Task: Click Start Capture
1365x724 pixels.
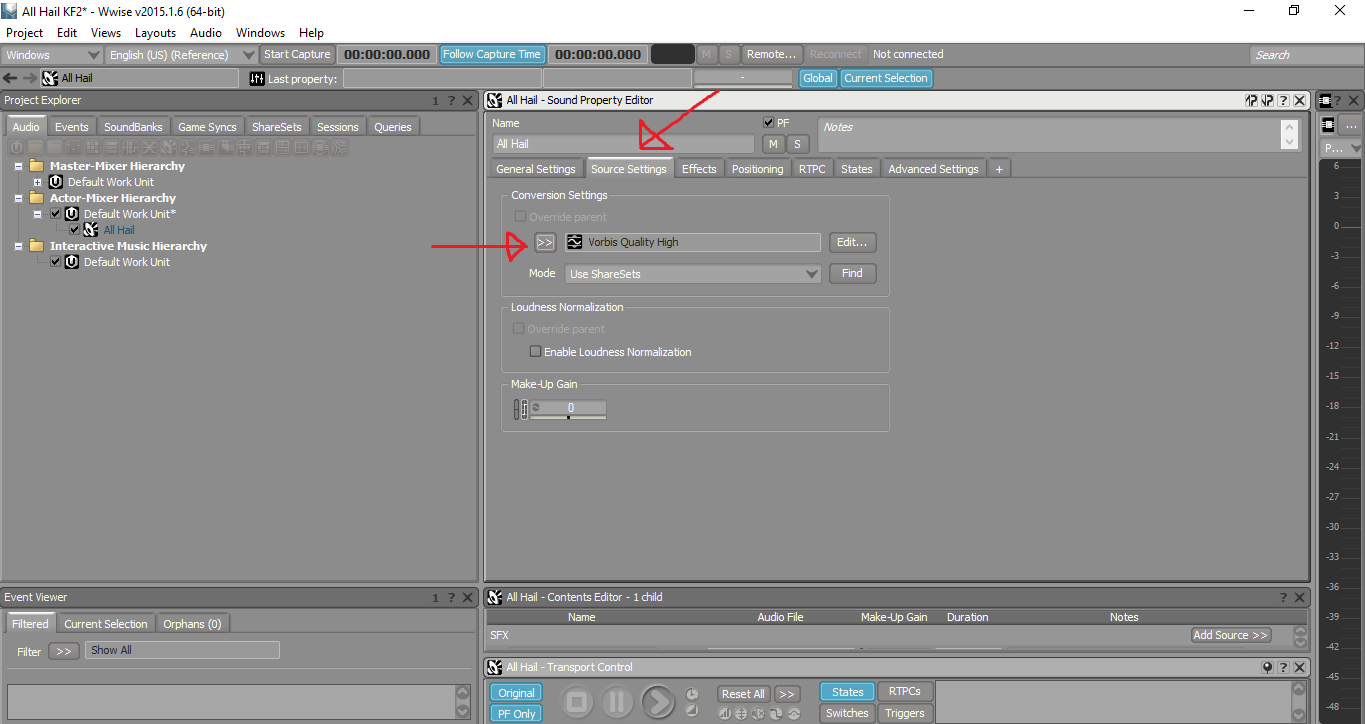Action: tap(297, 55)
